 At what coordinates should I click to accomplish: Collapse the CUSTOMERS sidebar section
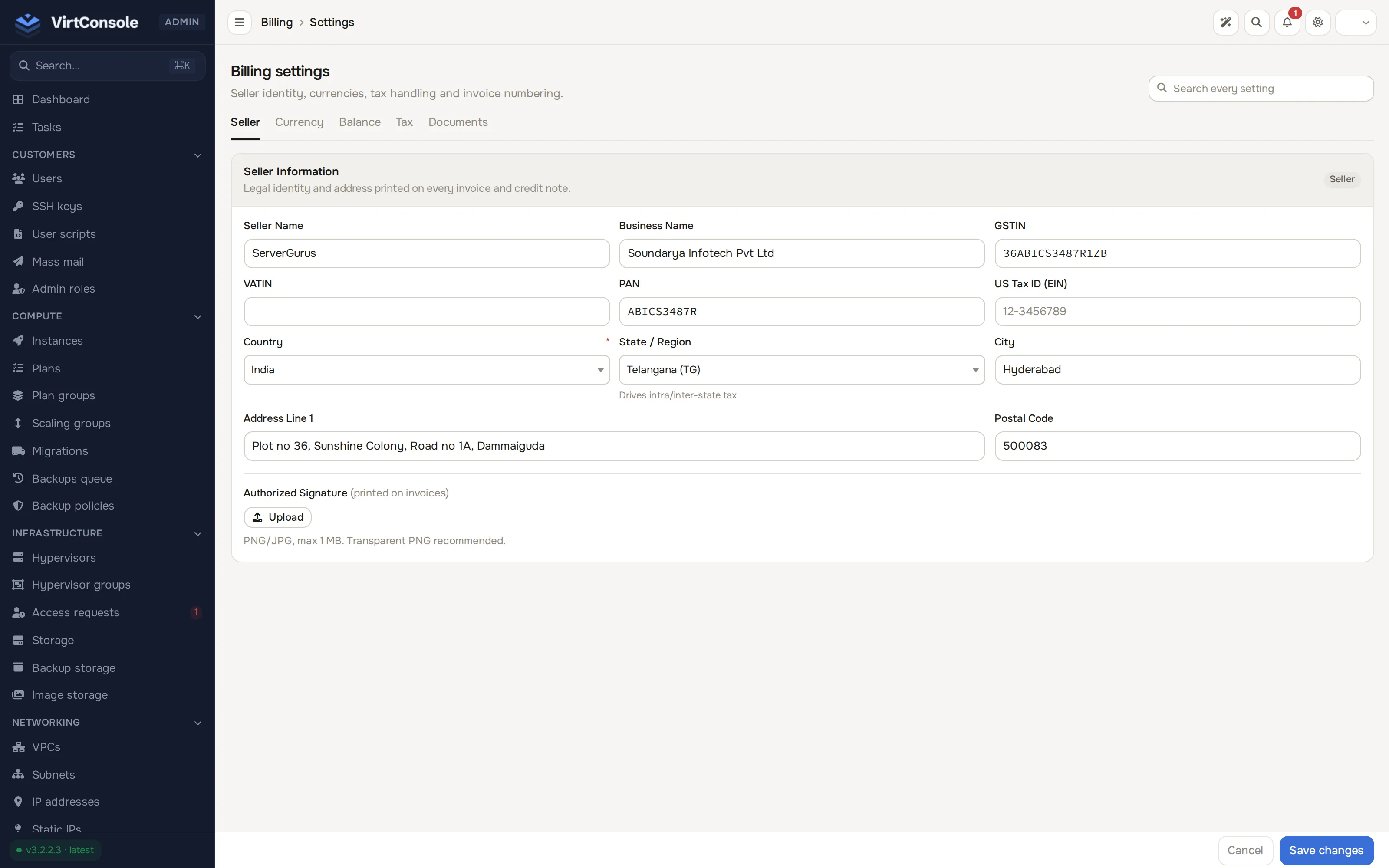197,155
